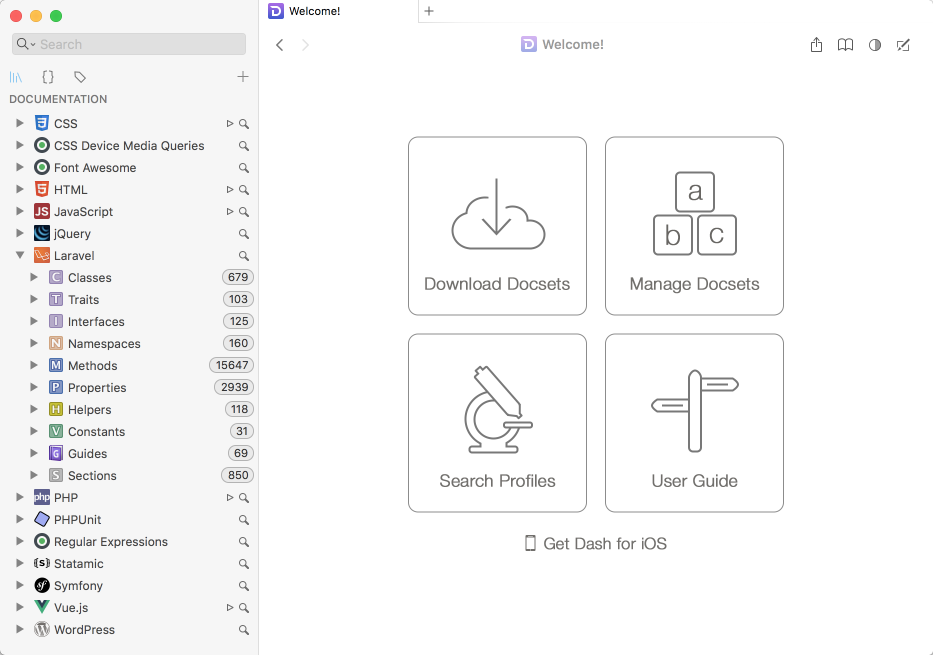Expand the WordPress docset
The width and height of the screenshot is (933, 655).
20,629
